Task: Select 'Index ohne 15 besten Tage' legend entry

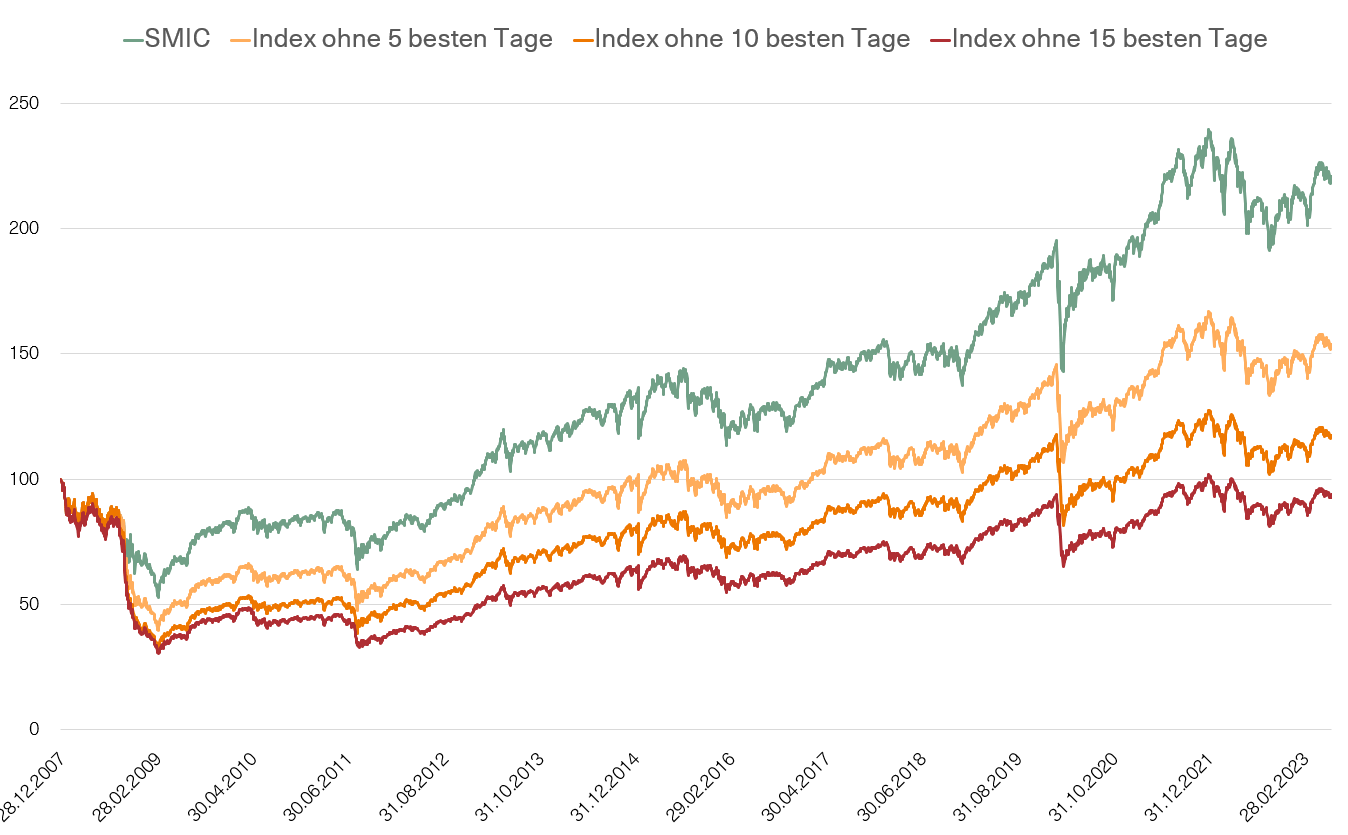Action: point(1109,39)
